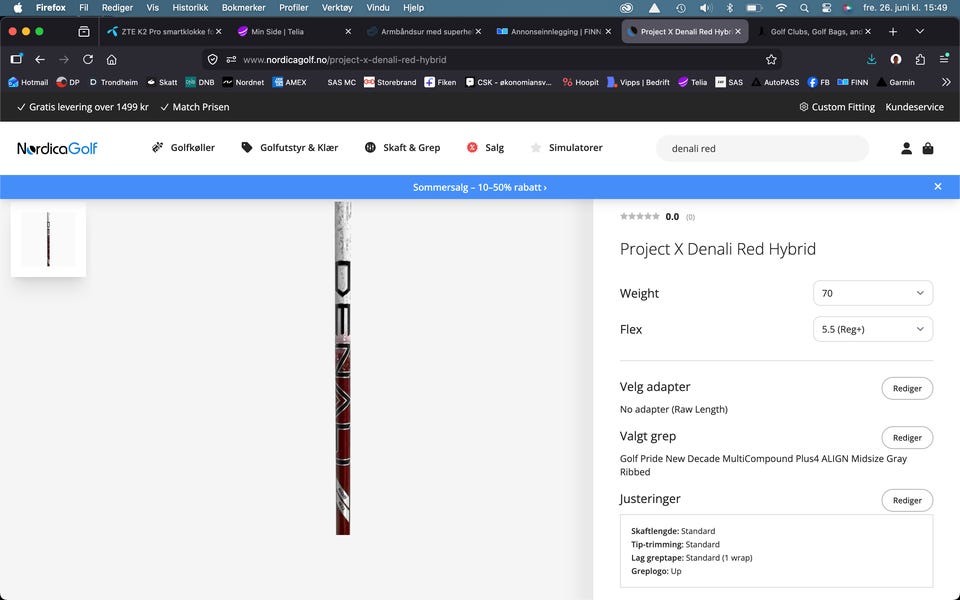
Task: Open the Vipps | Bedrift bookmark
Action: 638,82
